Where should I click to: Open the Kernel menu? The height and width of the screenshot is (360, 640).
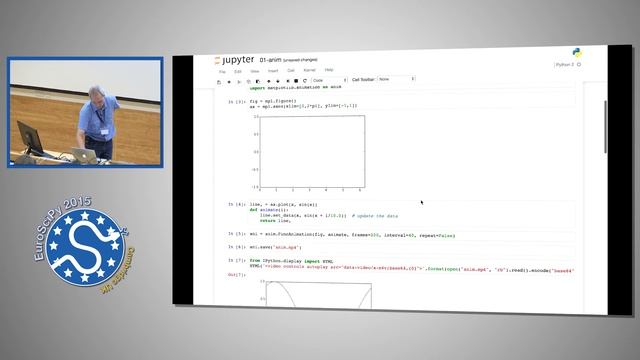[x=309, y=70]
